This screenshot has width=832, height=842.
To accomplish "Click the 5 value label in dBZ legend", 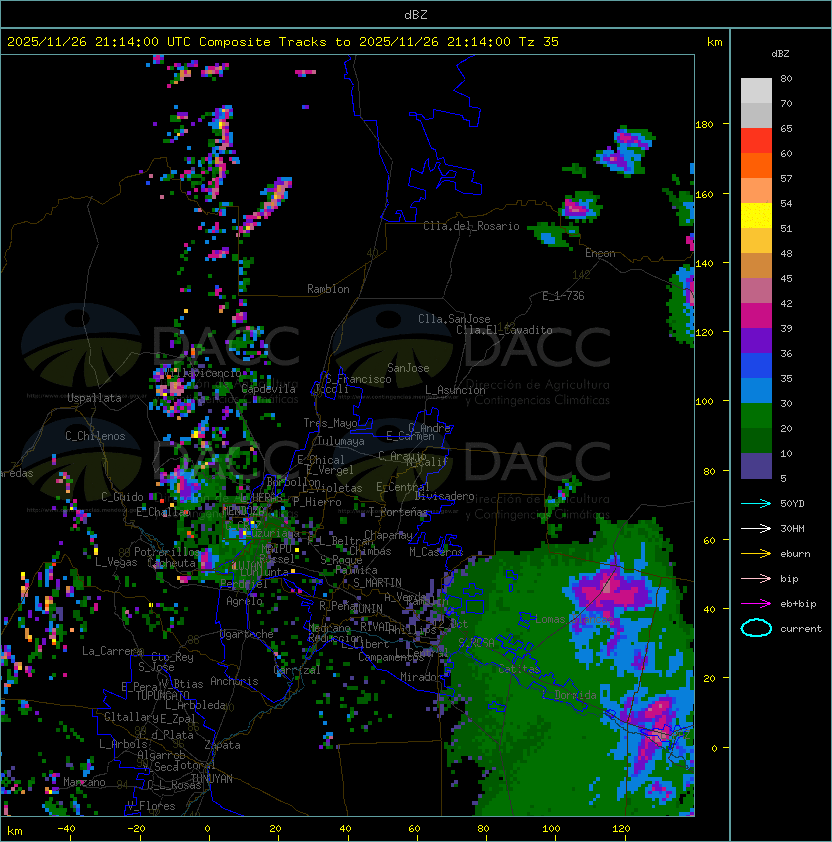I will coord(783,478).
